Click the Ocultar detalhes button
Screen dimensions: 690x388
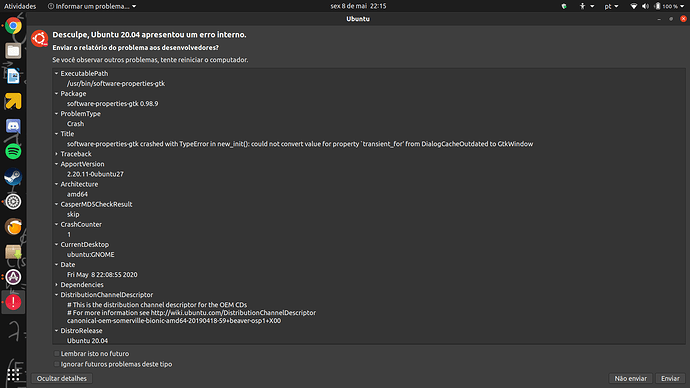62,378
